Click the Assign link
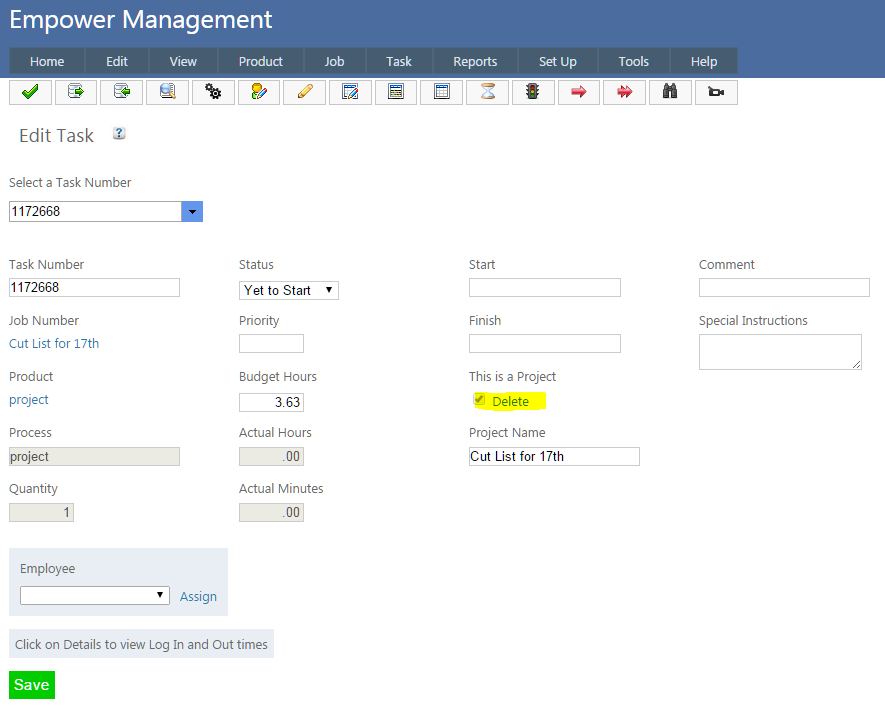Screen dimensions: 885x715 (198, 596)
